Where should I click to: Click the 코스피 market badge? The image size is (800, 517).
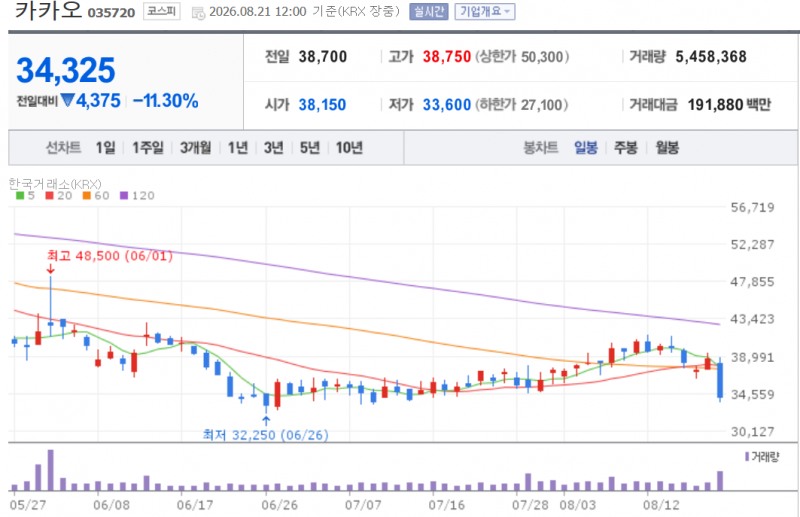pyautogui.click(x=162, y=11)
